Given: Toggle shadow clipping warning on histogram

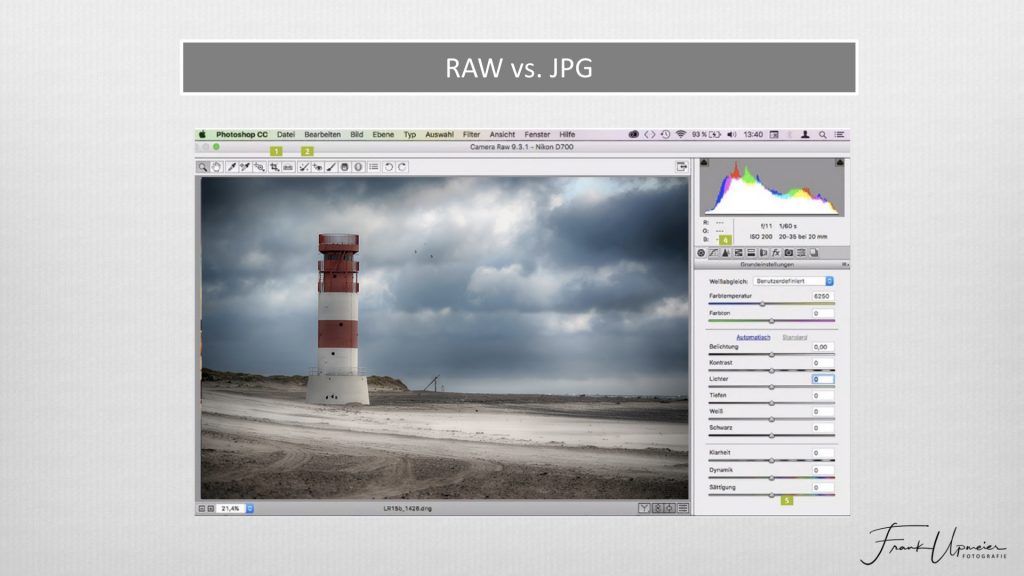Looking at the screenshot, I should [705, 163].
